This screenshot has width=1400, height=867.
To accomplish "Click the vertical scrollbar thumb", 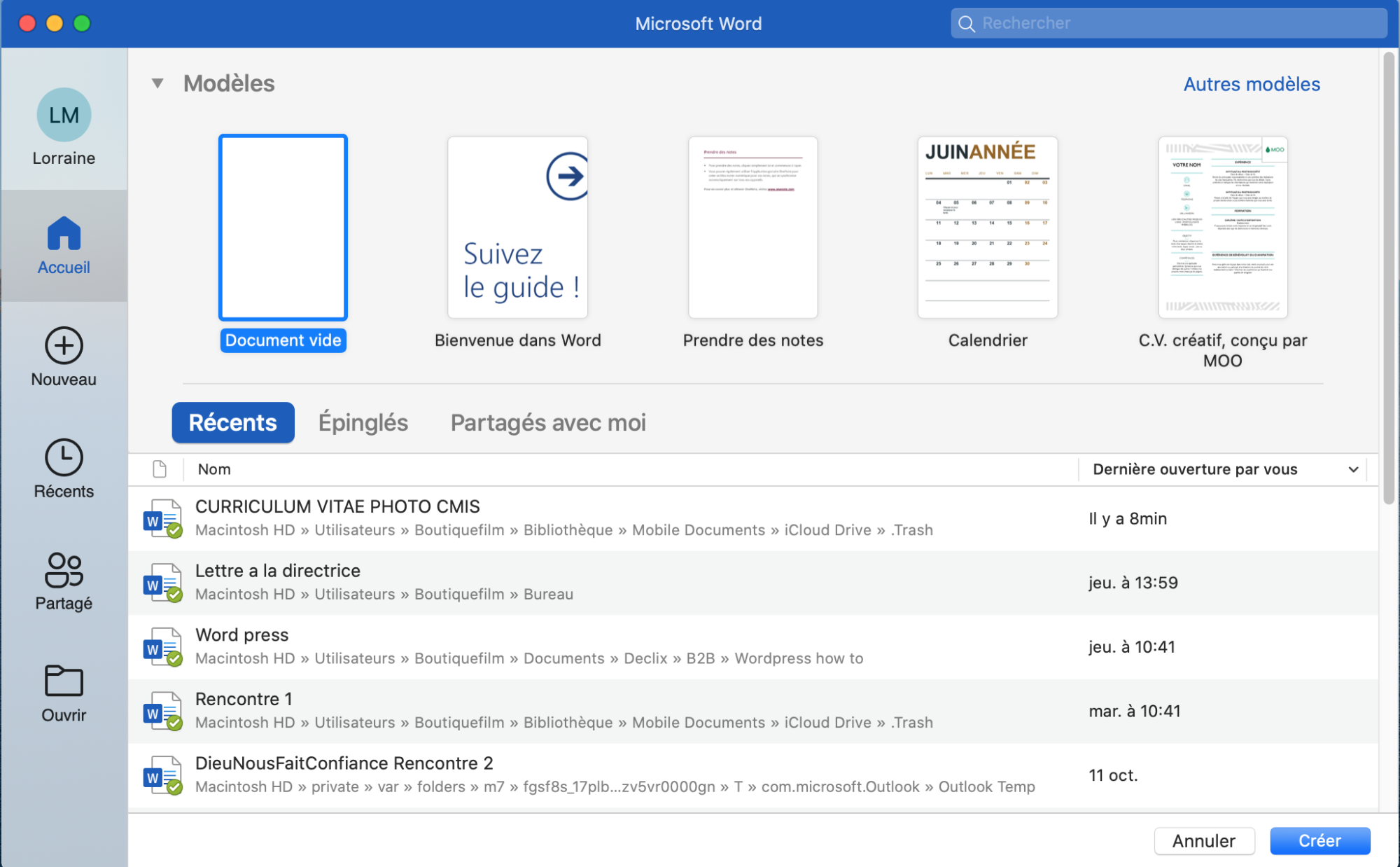I will [1389, 279].
